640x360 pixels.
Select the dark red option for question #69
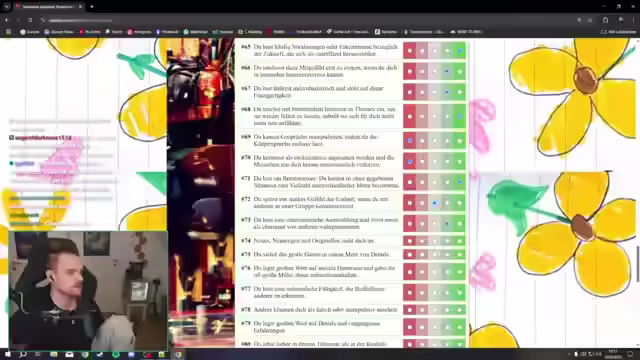tap(410, 141)
